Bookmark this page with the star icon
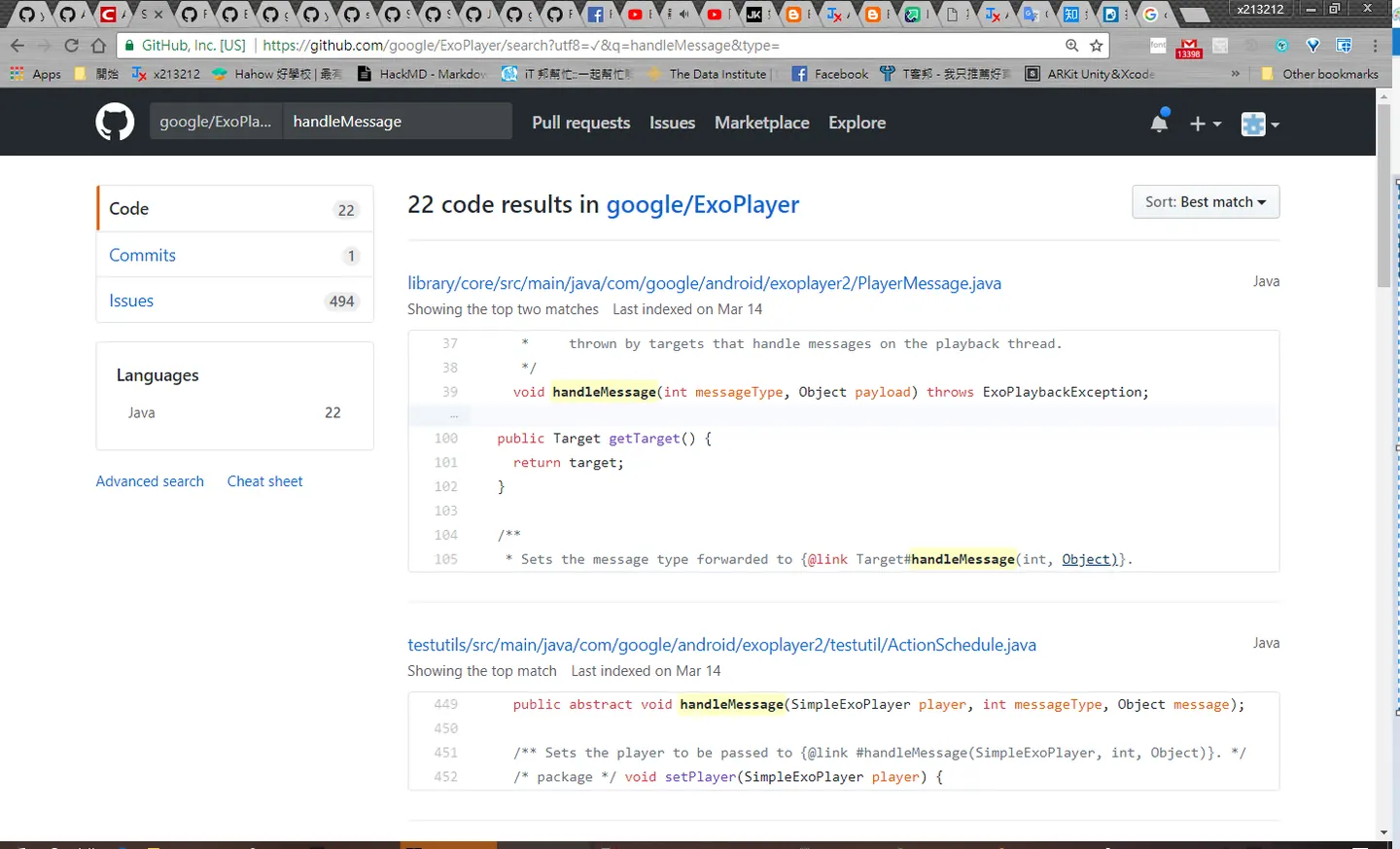This screenshot has width=1400, height=849. [x=1097, y=46]
